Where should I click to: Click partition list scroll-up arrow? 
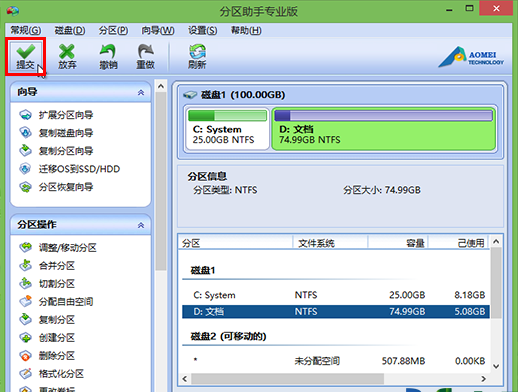(x=496, y=241)
